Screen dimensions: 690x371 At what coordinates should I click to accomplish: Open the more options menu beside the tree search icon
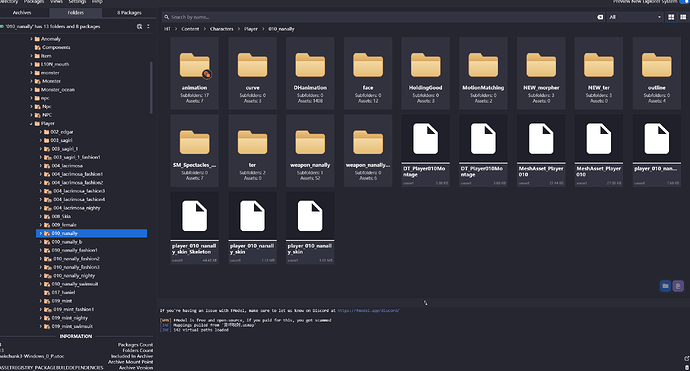(148, 26)
